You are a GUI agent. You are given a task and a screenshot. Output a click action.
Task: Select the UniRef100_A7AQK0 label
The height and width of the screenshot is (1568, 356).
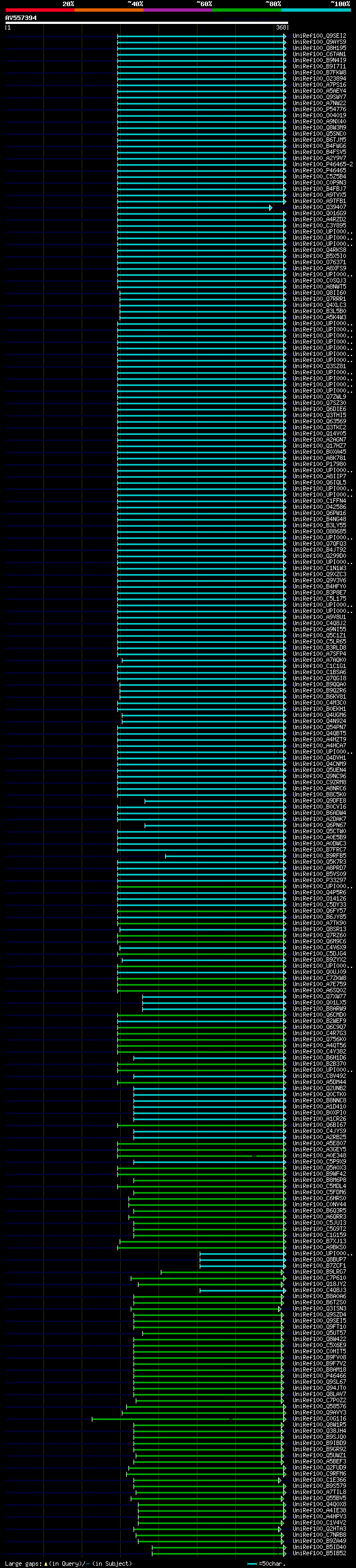319,660
